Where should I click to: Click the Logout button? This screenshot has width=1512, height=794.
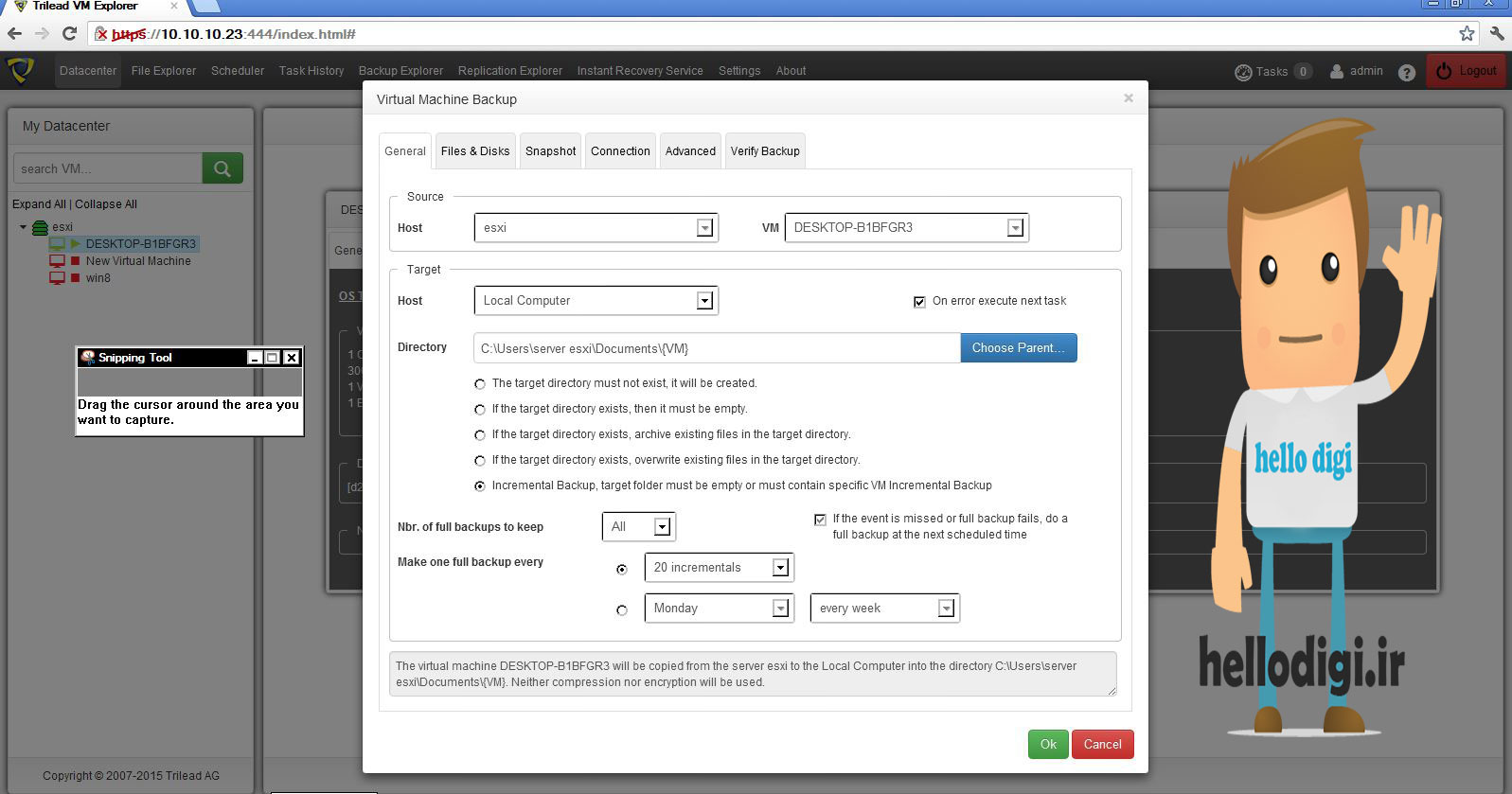coord(1467,71)
